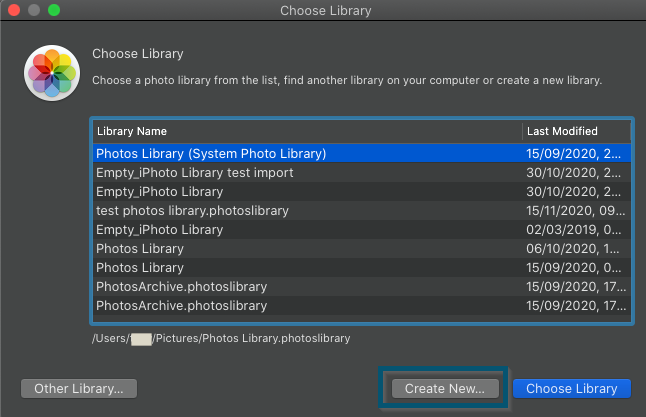Click the blue Choose Library button
The width and height of the screenshot is (646, 417).
(571, 389)
